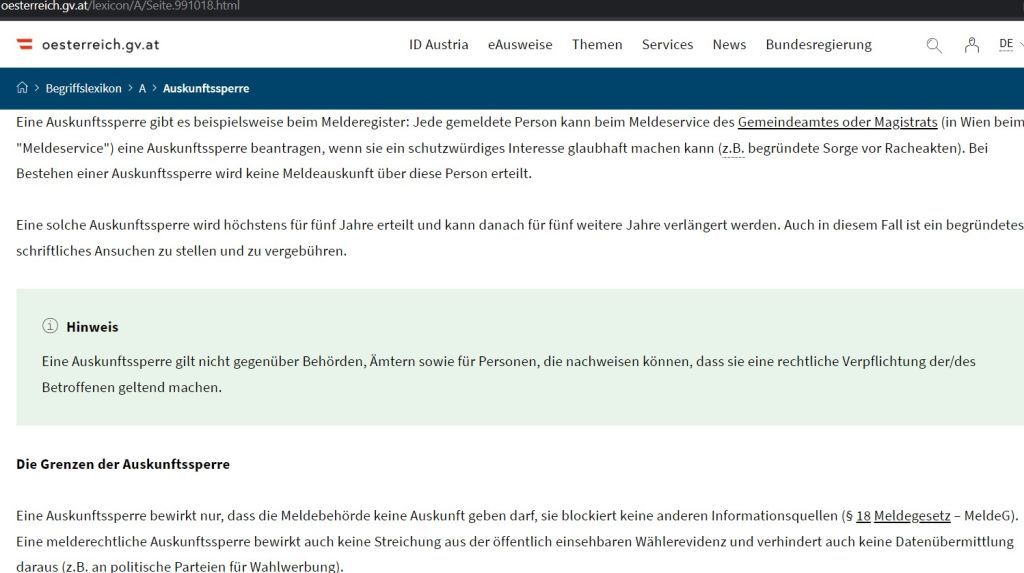Open the Bundesregierung navigation item
Screen dimensions: 1024x573
pos(818,45)
